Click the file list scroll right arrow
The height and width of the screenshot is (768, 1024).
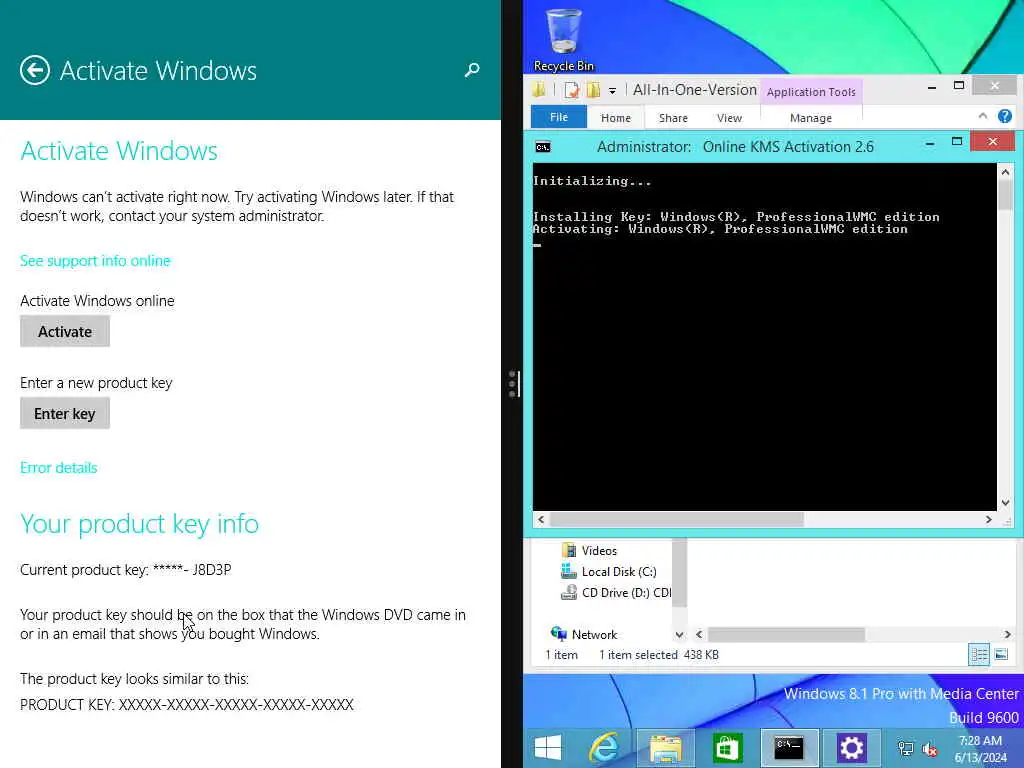coord(1007,634)
